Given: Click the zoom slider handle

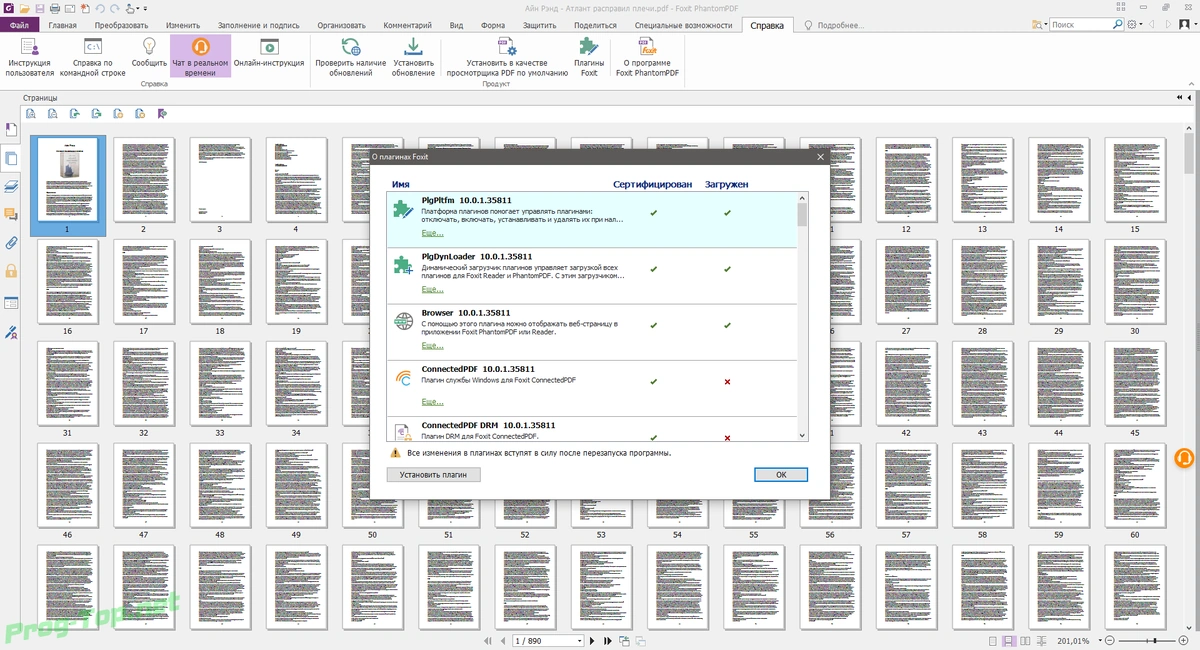Looking at the screenshot, I should tap(1157, 640).
